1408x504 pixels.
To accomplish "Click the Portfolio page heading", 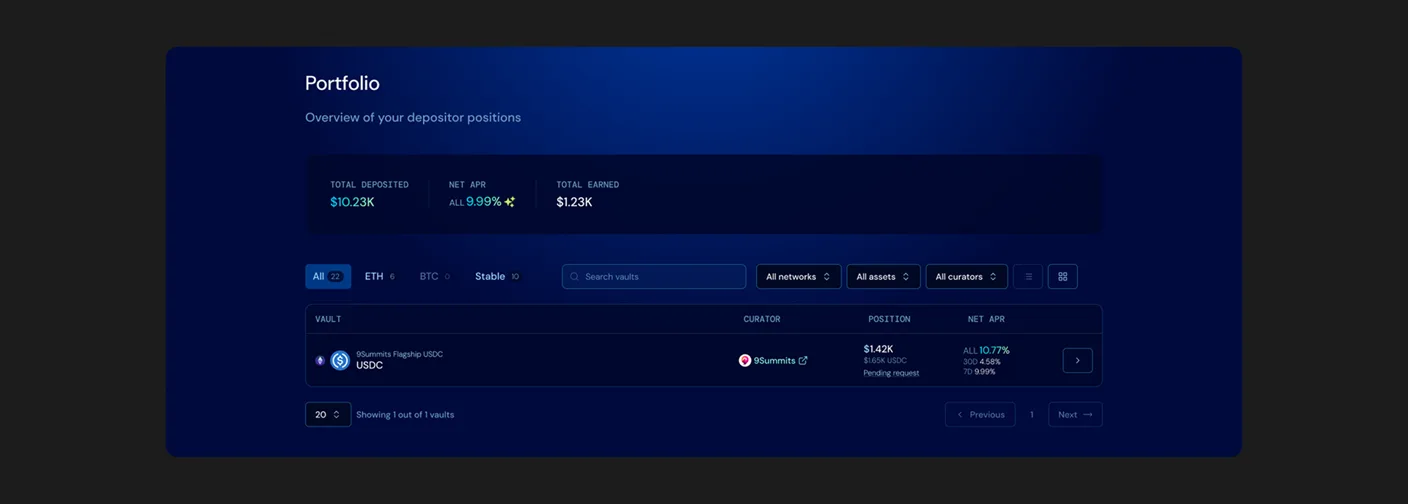I will click(342, 83).
